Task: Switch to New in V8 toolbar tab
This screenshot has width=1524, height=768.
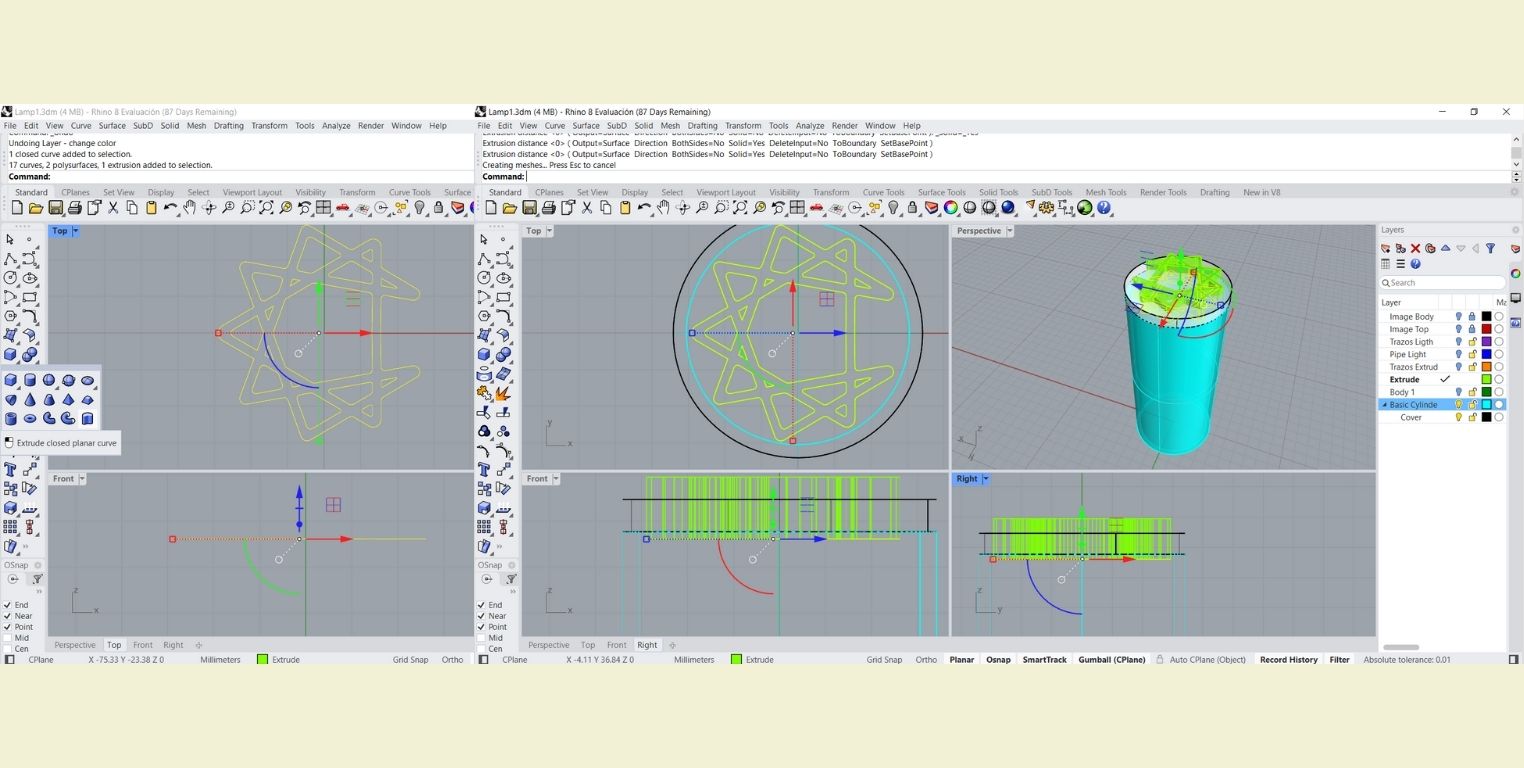Action: 1261,192
